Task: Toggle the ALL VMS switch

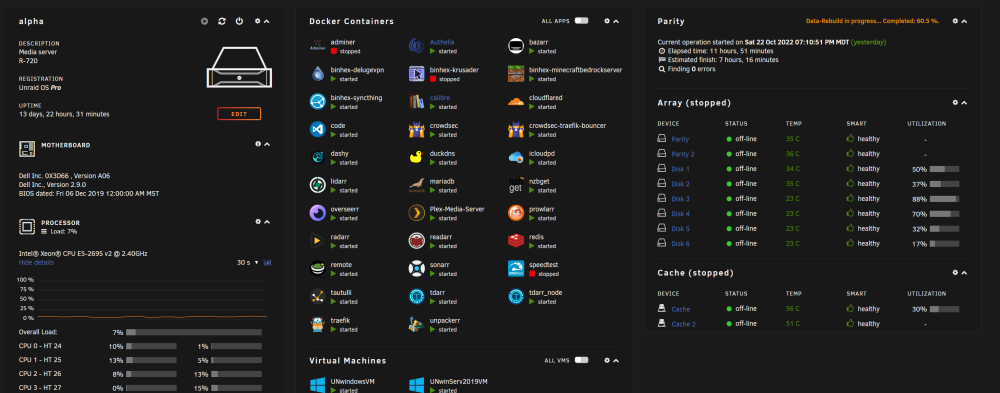Action: point(581,360)
